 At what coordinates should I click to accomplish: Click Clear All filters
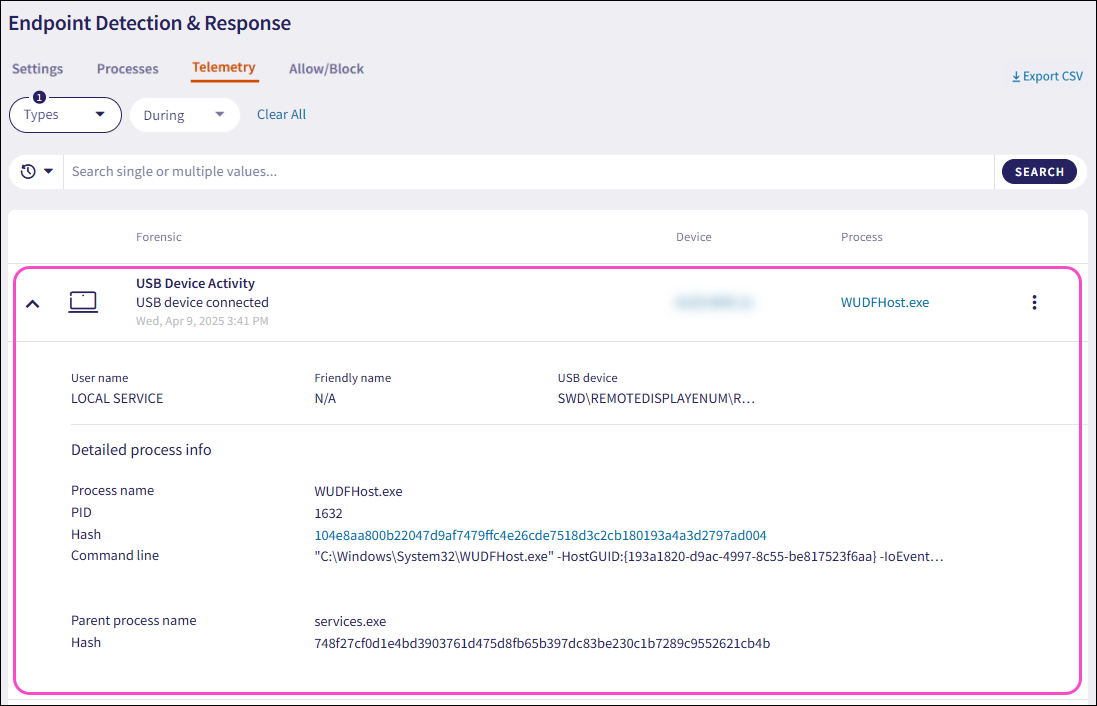(x=281, y=115)
